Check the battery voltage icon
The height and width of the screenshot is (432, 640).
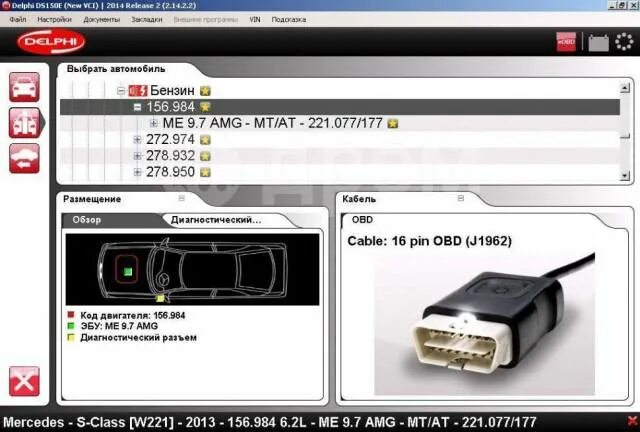pos(598,42)
